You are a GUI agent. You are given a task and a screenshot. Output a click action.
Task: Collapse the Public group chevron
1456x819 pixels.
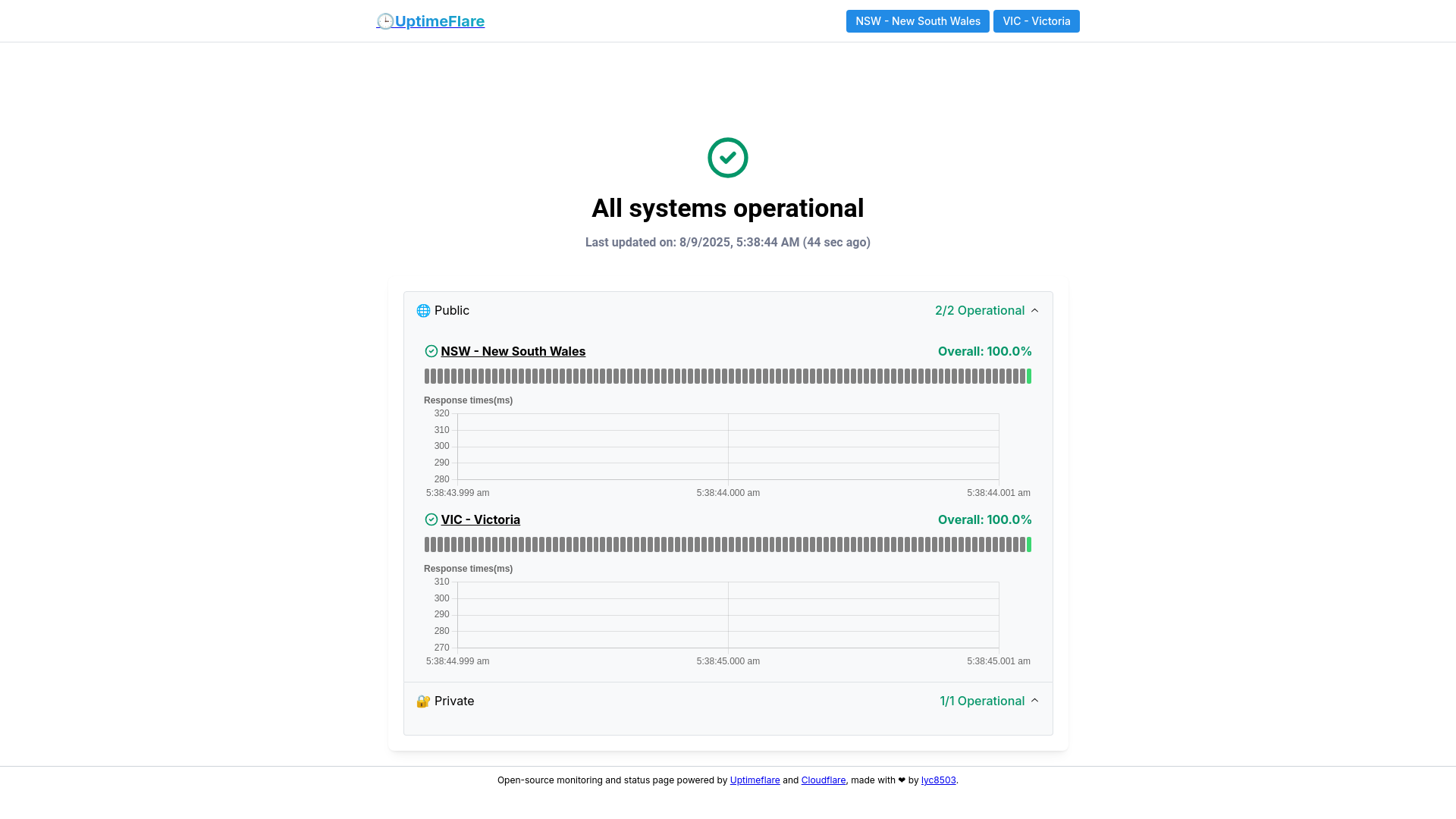1034,310
